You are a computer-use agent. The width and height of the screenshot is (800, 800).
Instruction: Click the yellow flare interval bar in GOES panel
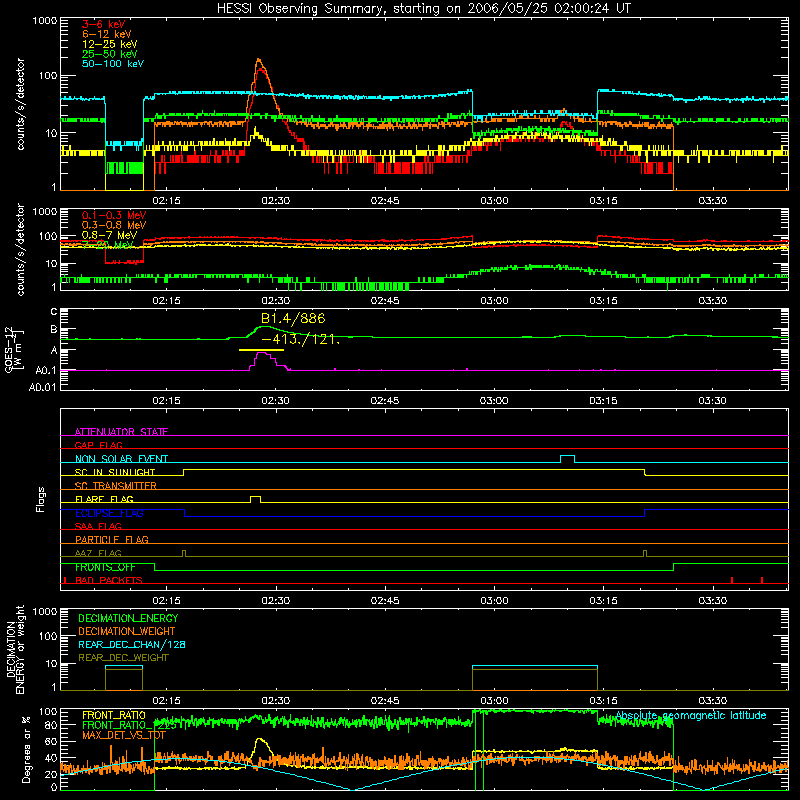[261, 350]
